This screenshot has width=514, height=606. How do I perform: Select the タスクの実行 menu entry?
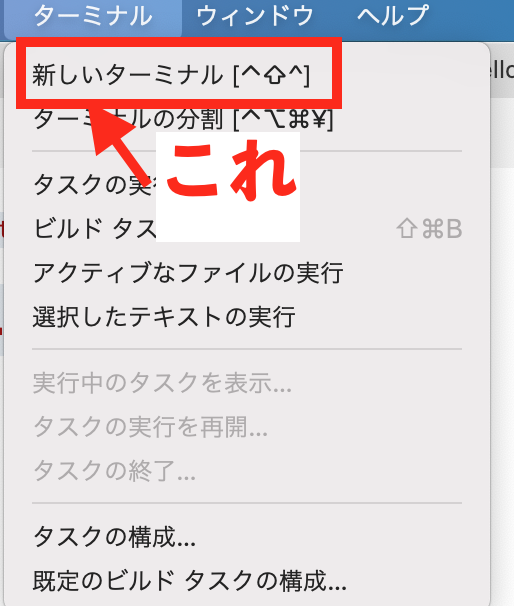tap(247, 185)
